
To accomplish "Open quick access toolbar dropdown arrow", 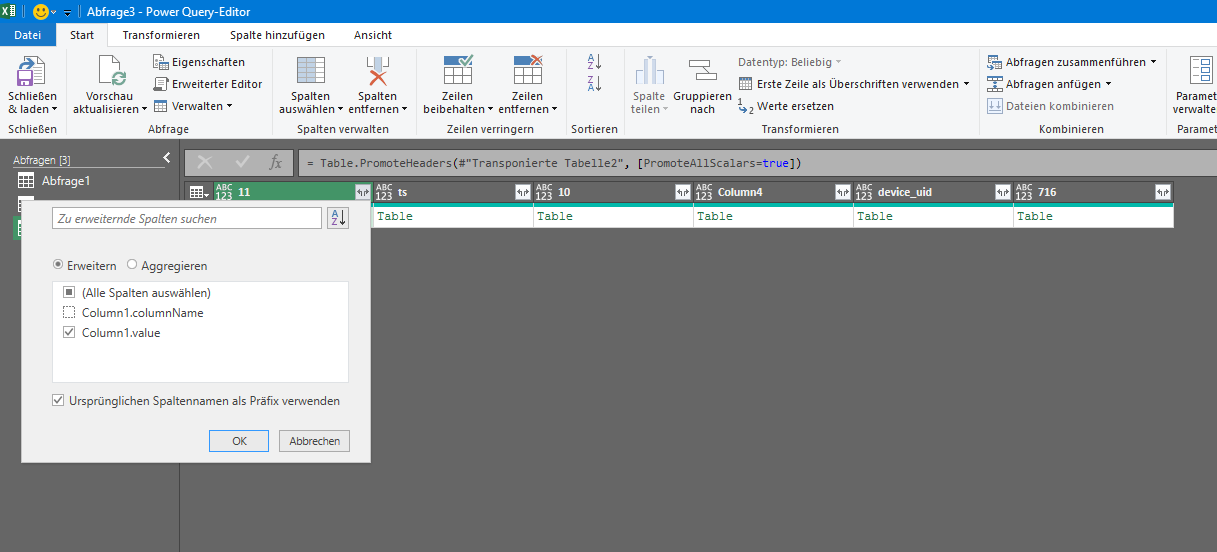I will pos(68,13).
